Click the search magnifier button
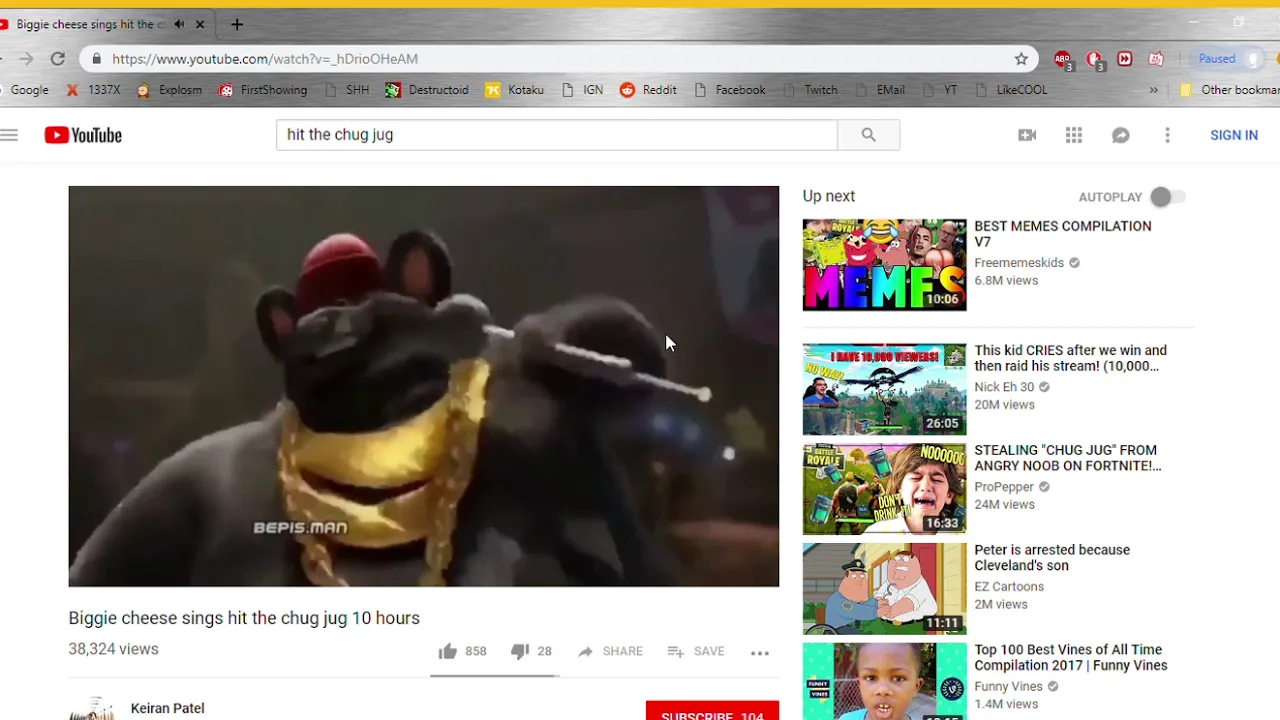This screenshot has height=720, width=1280. (868, 135)
